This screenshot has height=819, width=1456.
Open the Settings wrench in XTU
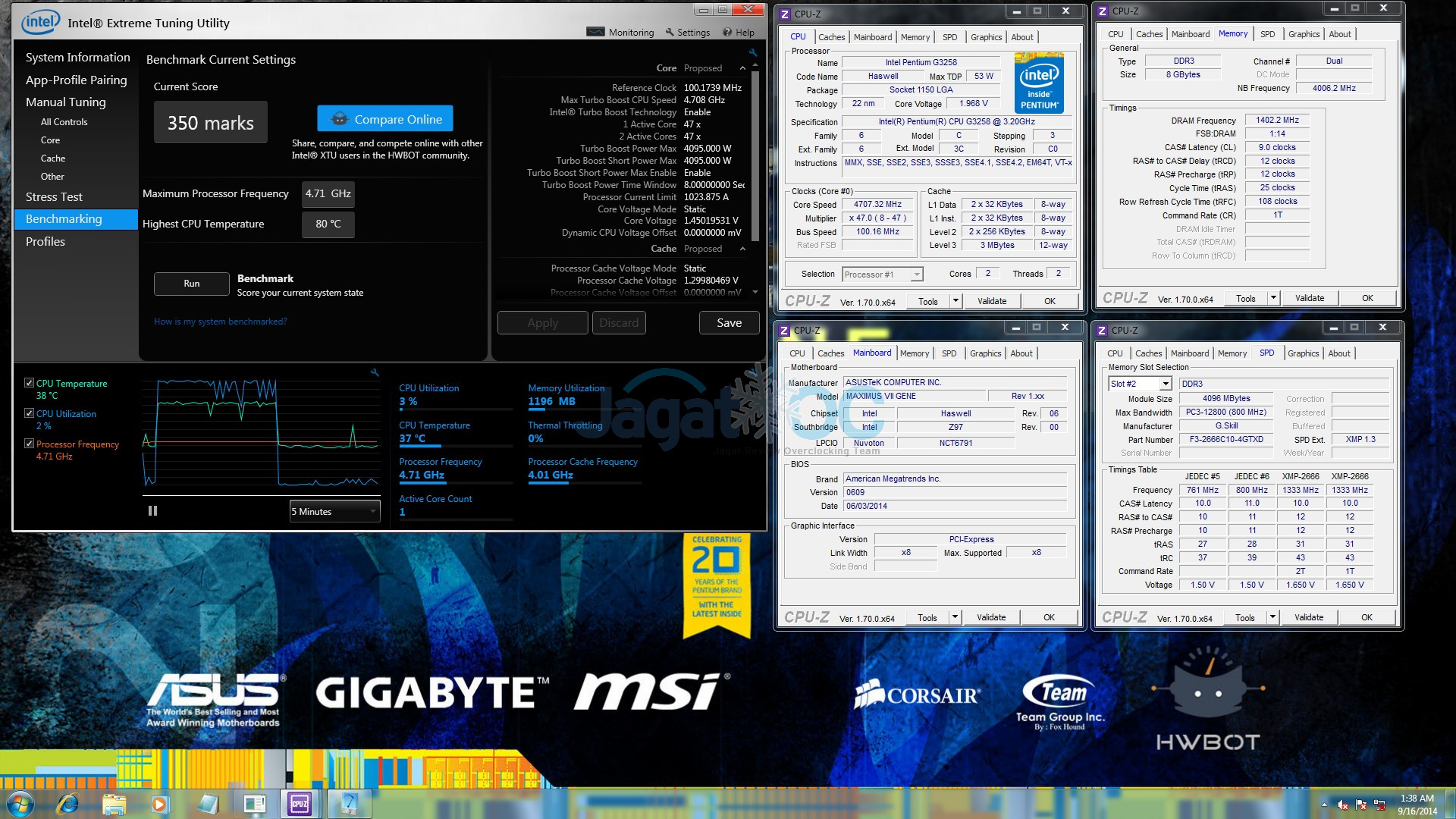point(670,32)
